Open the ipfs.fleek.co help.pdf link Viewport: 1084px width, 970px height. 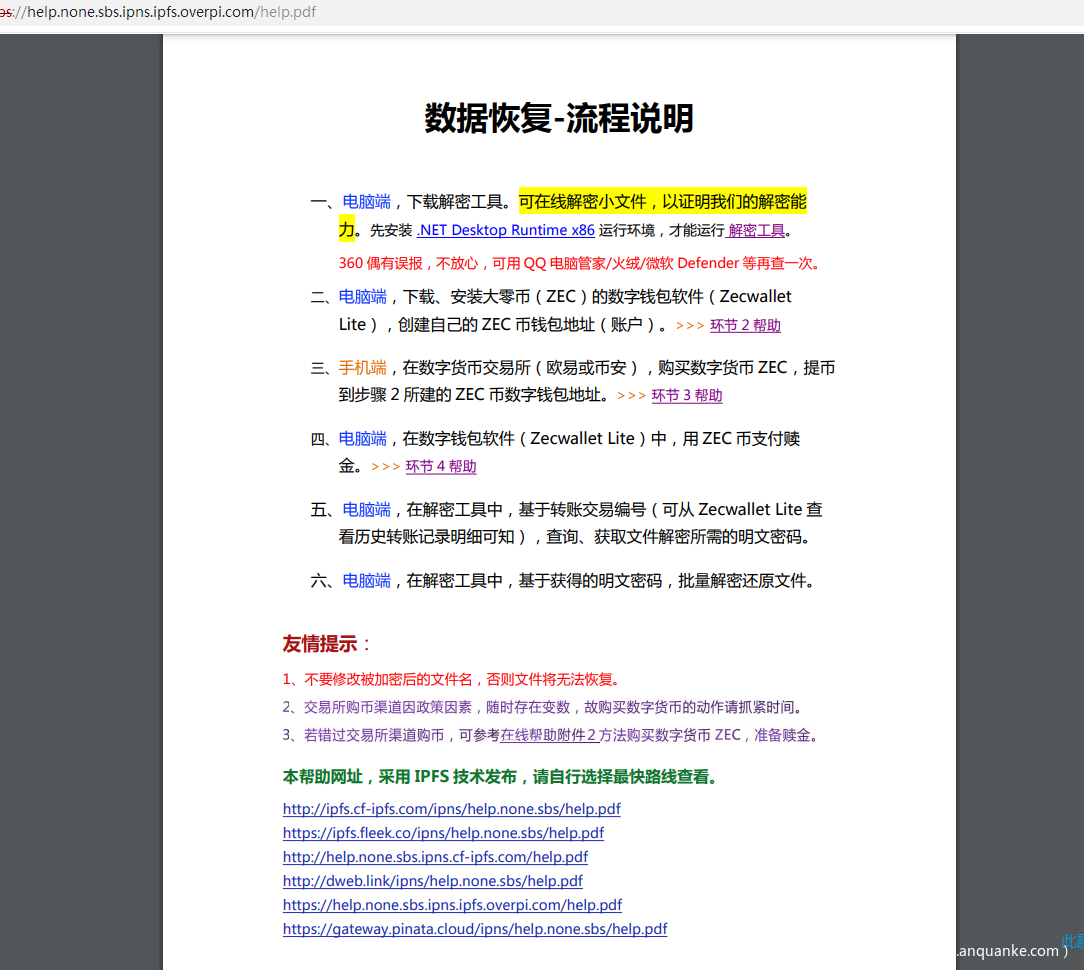point(443,833)
